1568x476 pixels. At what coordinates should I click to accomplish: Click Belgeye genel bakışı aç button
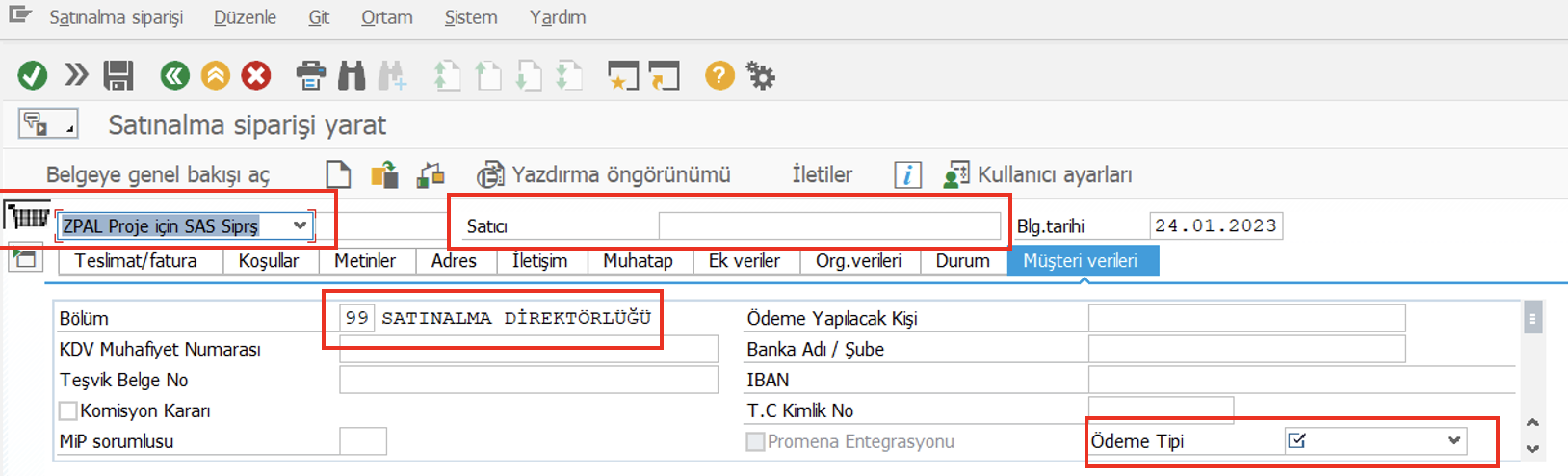click(x=158, y=174)
